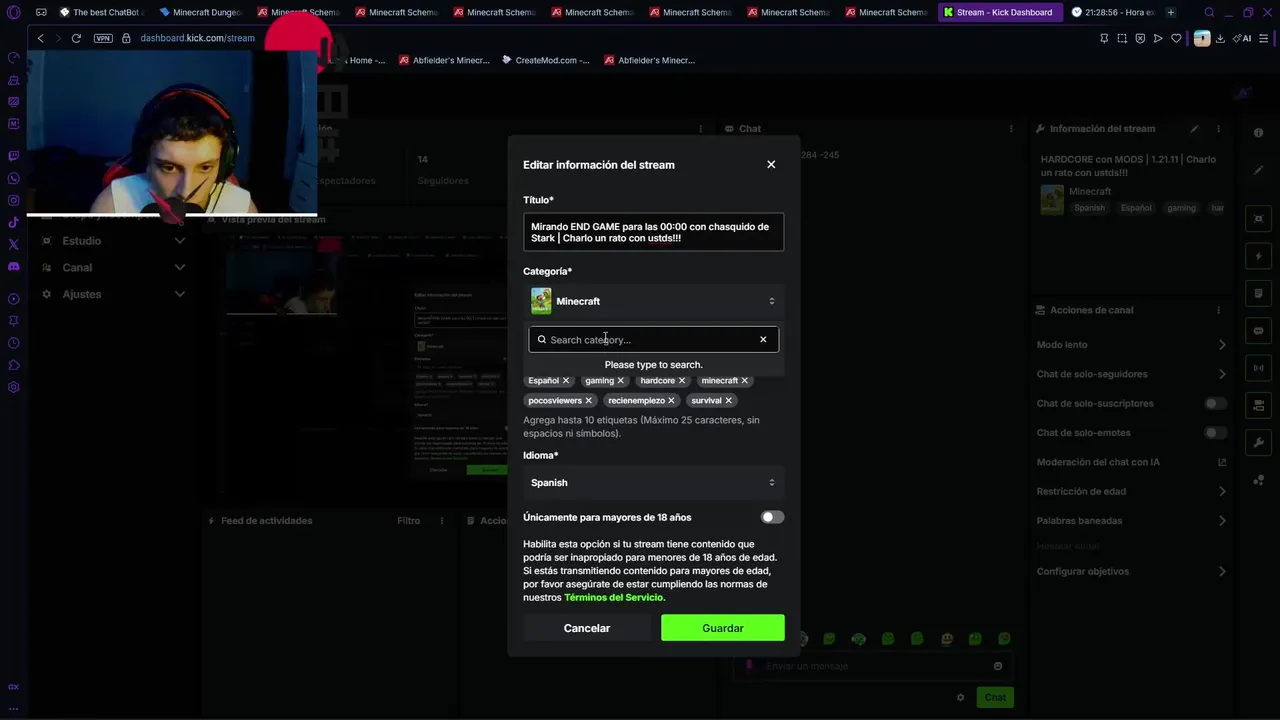Image resolution: width=1280 pixels, height=720 pixels.
Task: Clear the category search field
Action: [x=763, y=339]
